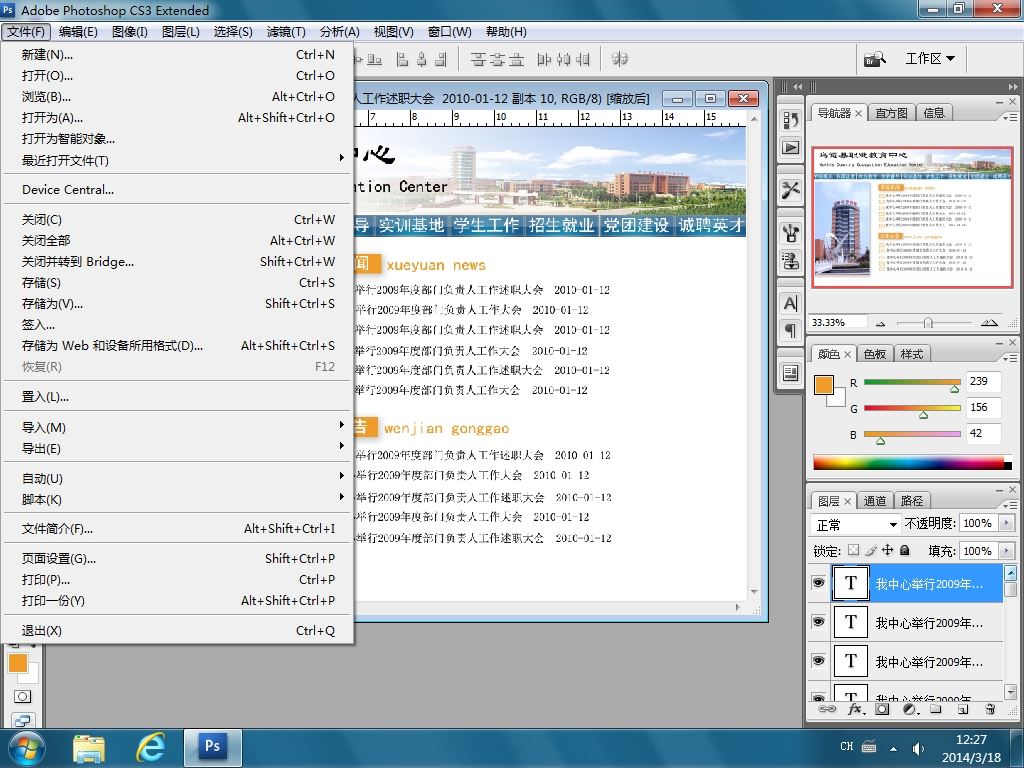Hide the third text layer
Viewport: 1024px width, 768px height.
818,661
